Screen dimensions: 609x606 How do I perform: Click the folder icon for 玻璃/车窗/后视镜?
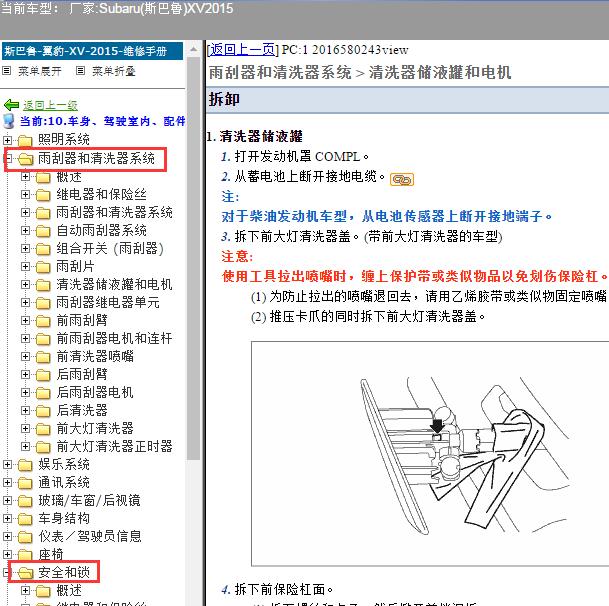click(25, 501)
